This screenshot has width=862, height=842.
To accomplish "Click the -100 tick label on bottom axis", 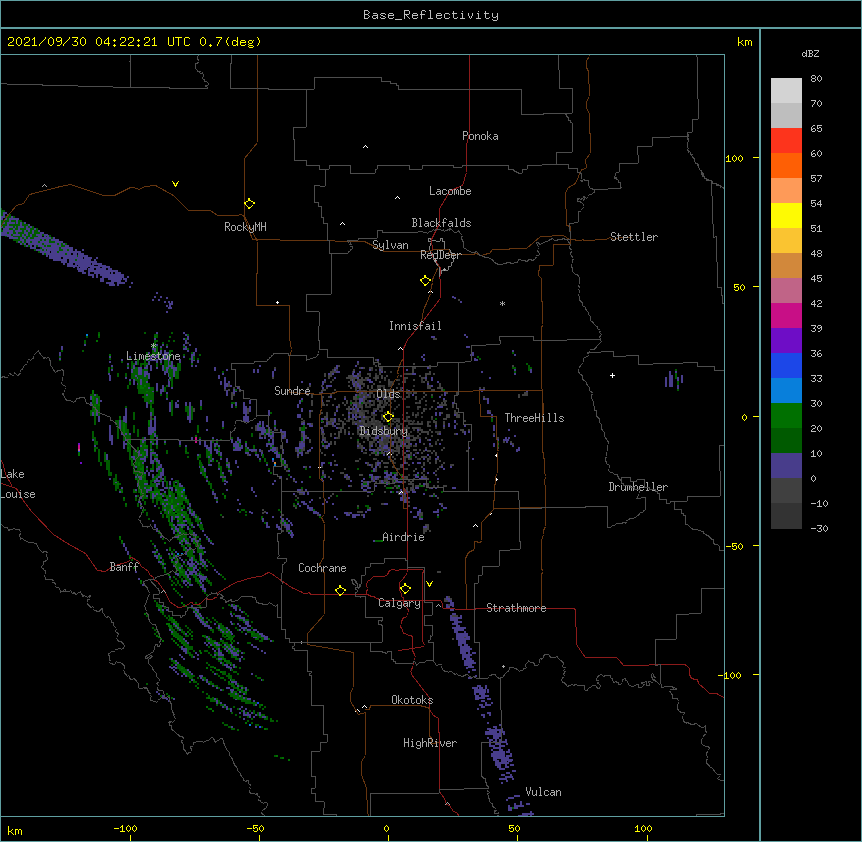I will click(125, 828).
